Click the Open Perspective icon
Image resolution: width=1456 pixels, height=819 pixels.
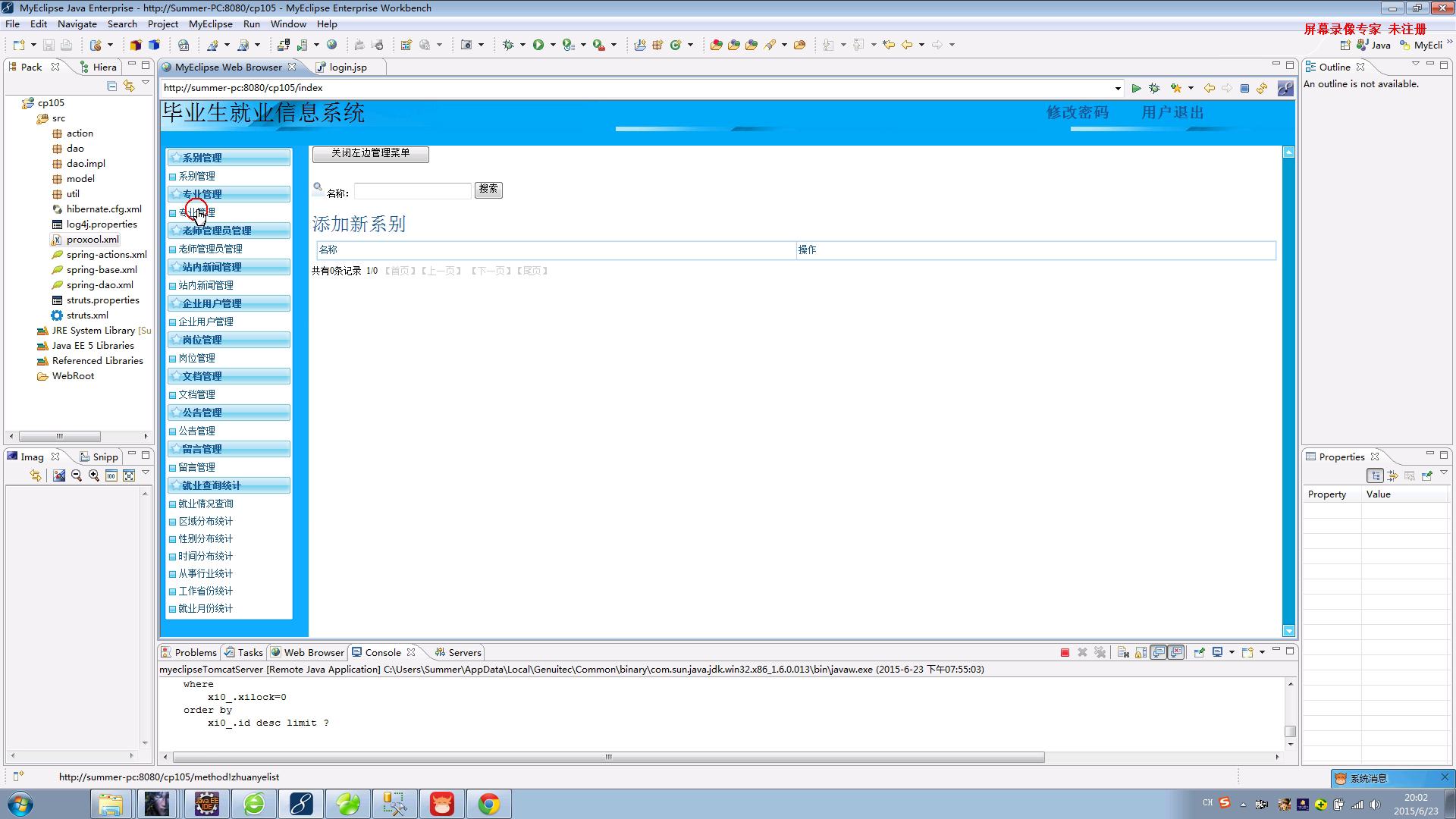pyautogui.click(x=1345, y=45)
